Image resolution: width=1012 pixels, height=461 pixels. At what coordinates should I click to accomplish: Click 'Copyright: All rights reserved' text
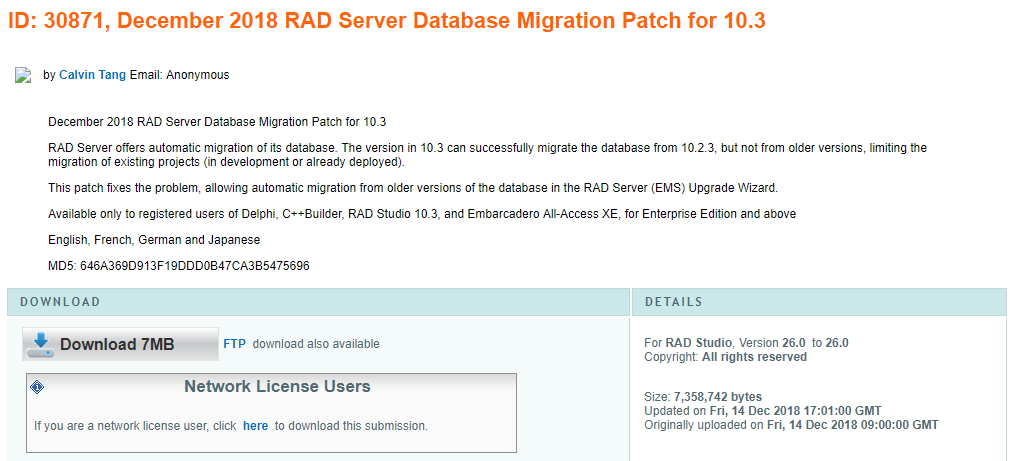[x=725, y=357]
